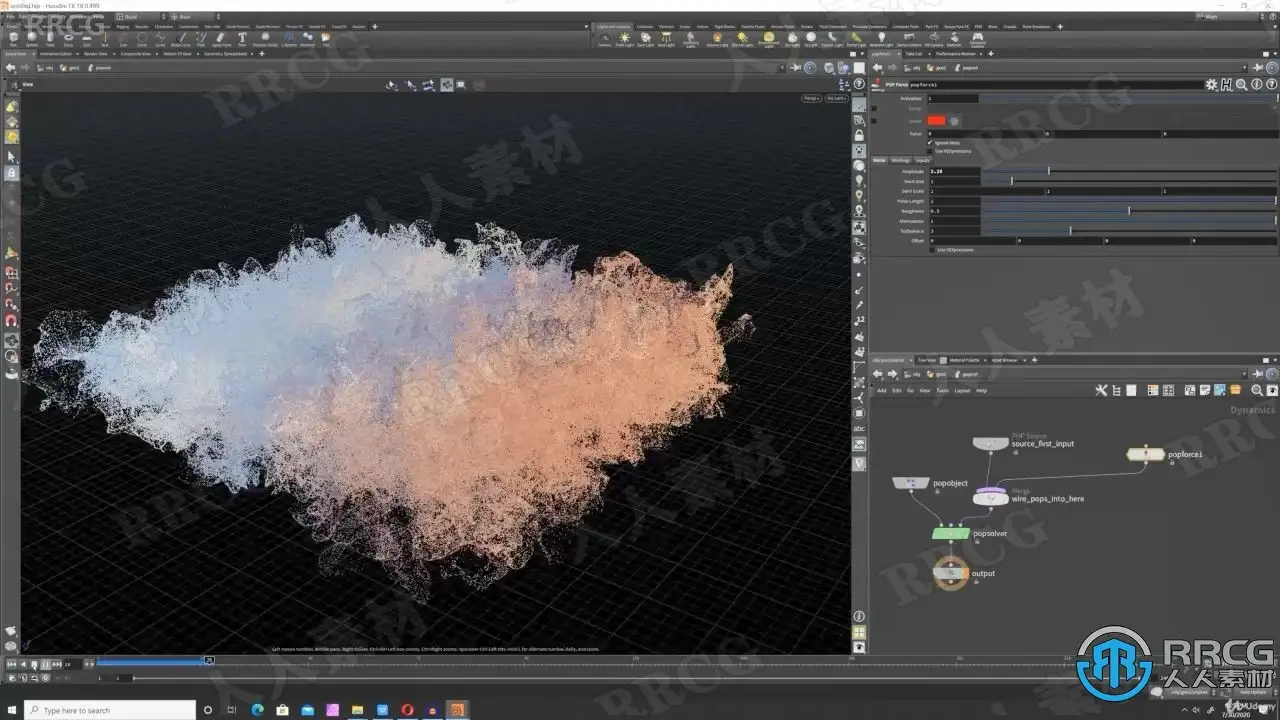The image size is (1280, 720).
Task: Enable Use VEXpressions under Force
Action: pyautogui.click(x=930, y=151)
